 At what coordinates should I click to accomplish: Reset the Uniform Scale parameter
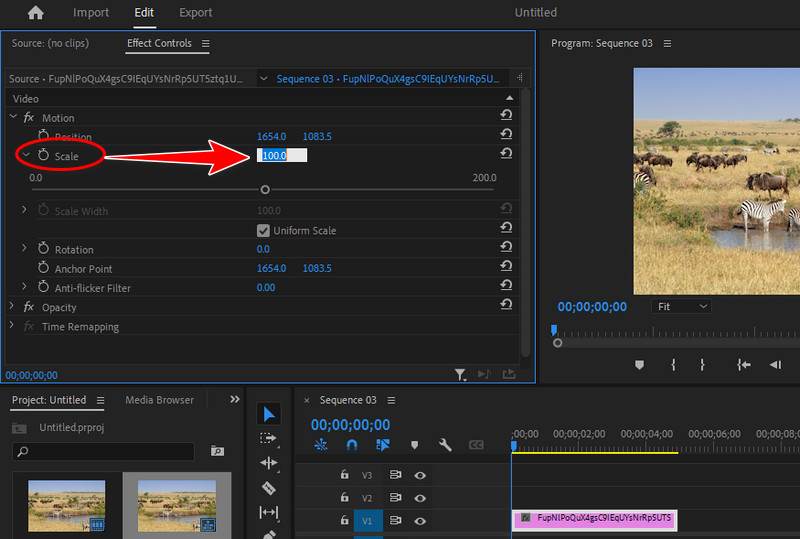[x=506, y=228]
